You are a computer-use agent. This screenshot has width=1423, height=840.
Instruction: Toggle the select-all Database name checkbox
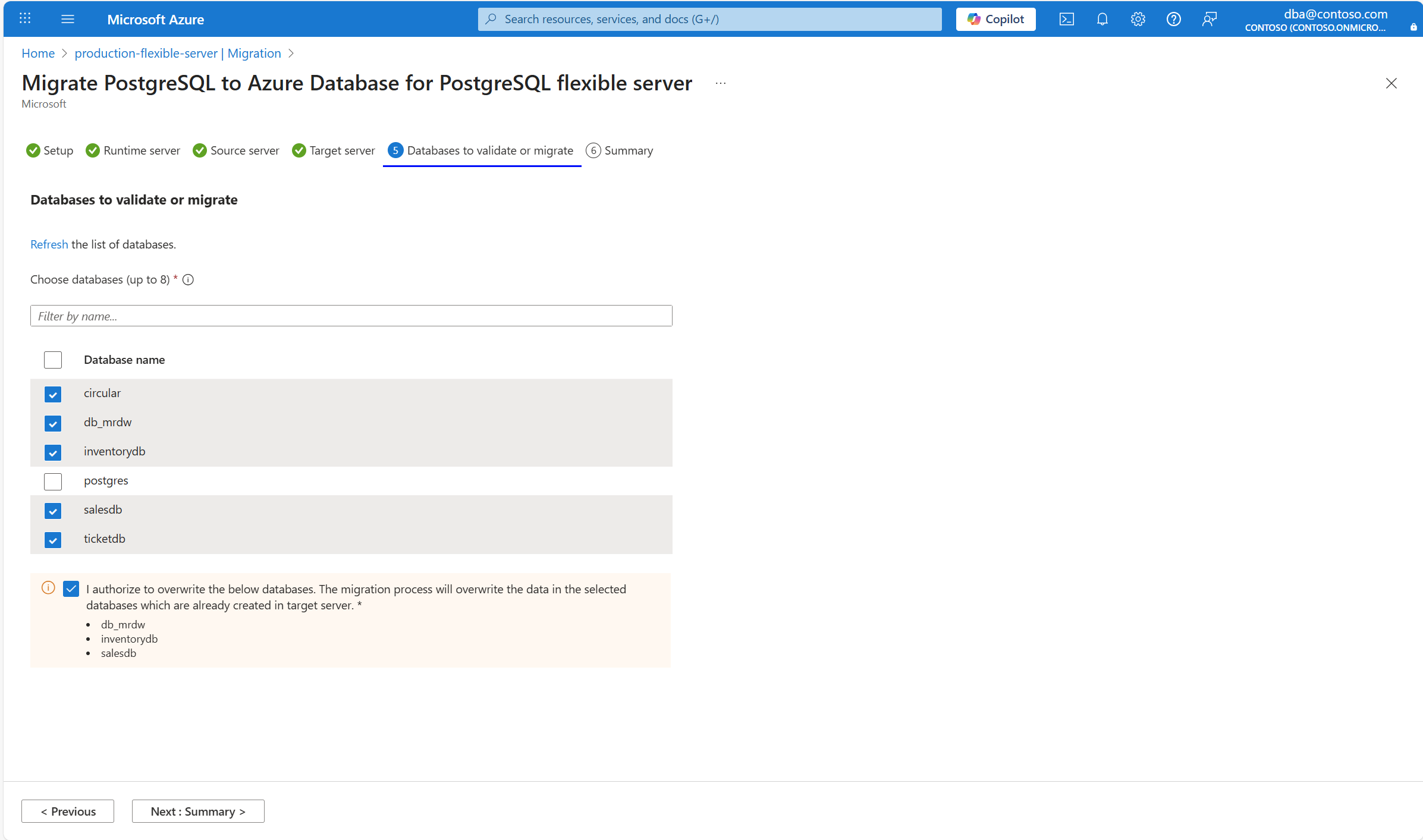pos(53,360)
